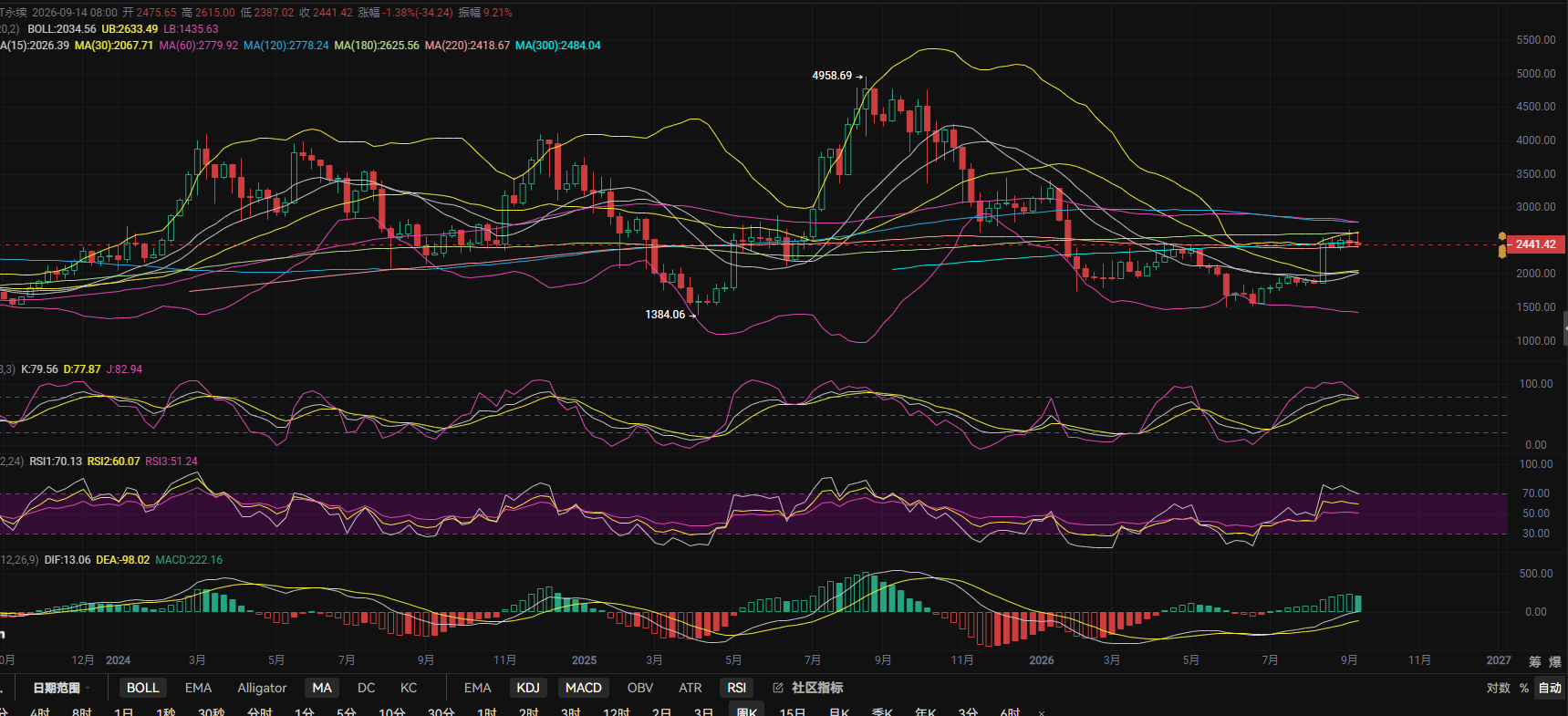The image size is (1568, 716).
Task: Toggle the MA moving average indicator
Action: [322, 688]
